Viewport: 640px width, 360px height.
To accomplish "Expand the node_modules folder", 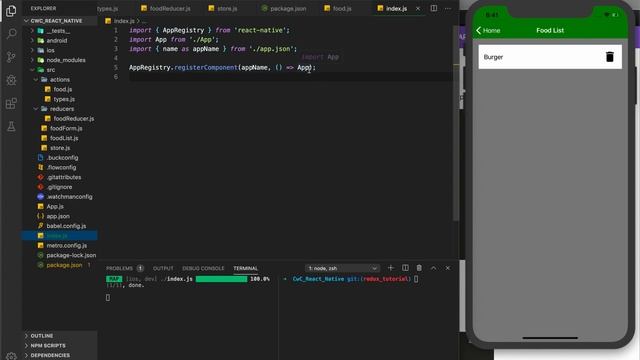I will click(66, 60).
